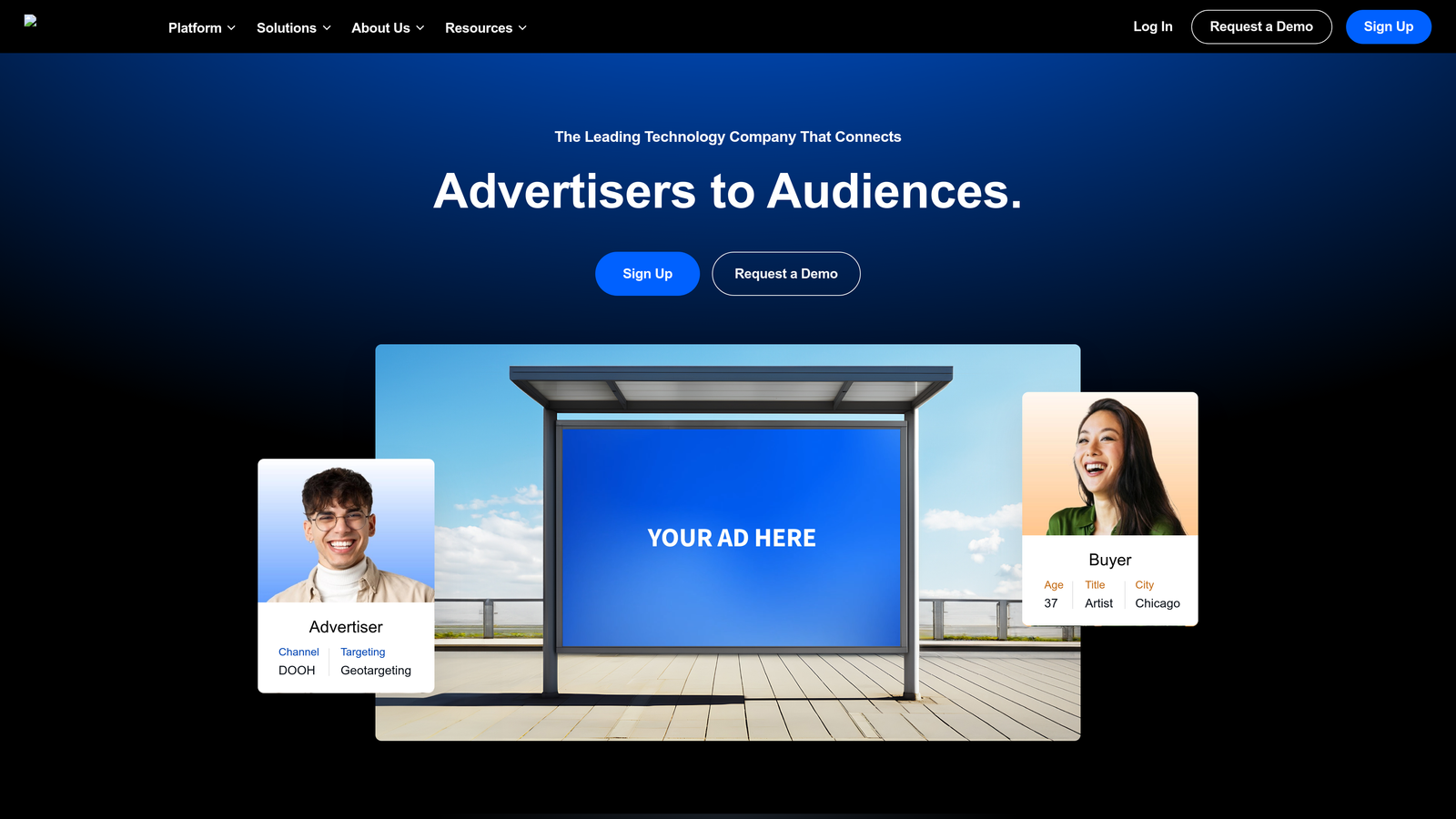Open the About Us dropdown
The width and height of the screenshot is (1456, 819).
click(387, 27)
